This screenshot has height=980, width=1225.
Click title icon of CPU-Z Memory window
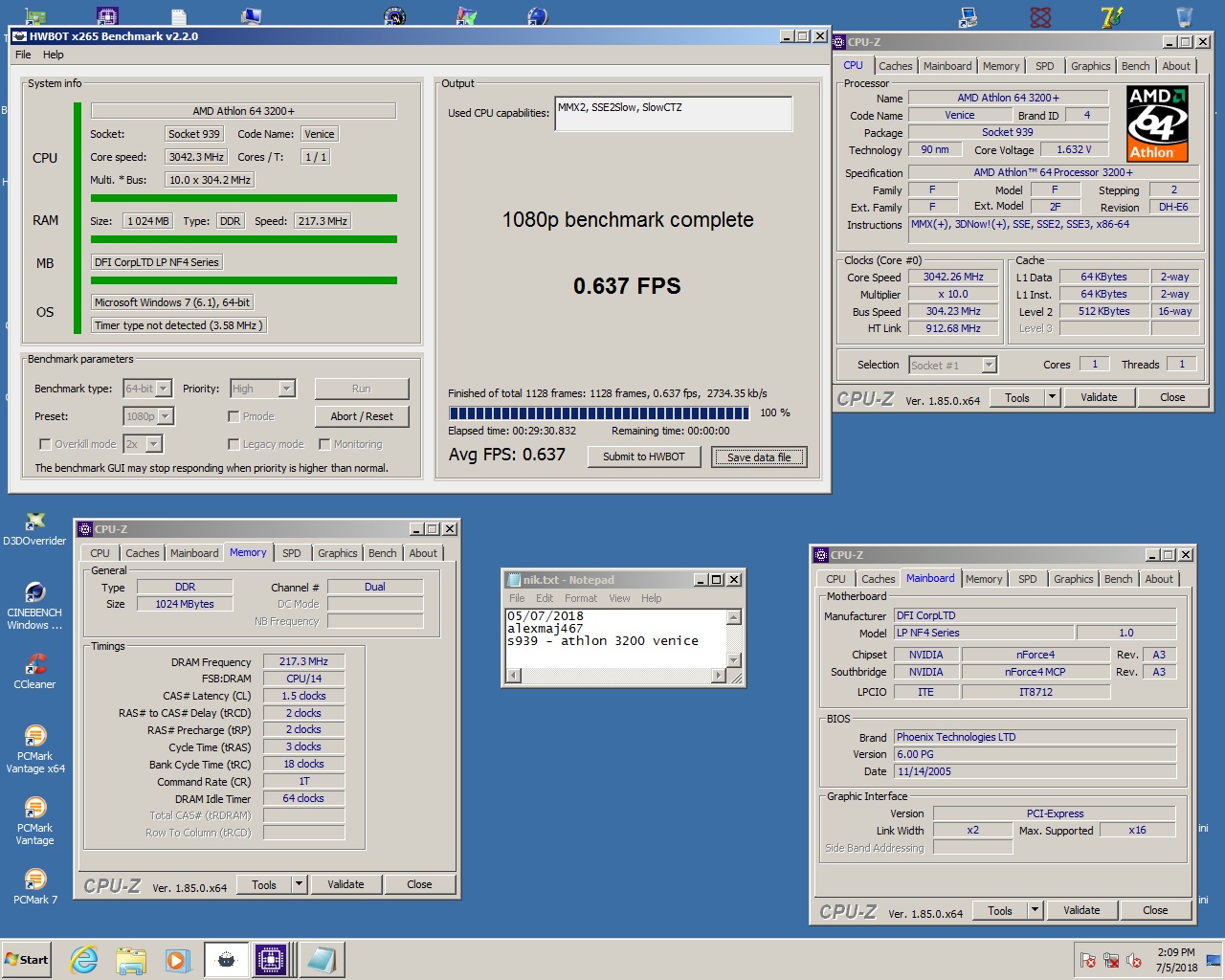84,529
